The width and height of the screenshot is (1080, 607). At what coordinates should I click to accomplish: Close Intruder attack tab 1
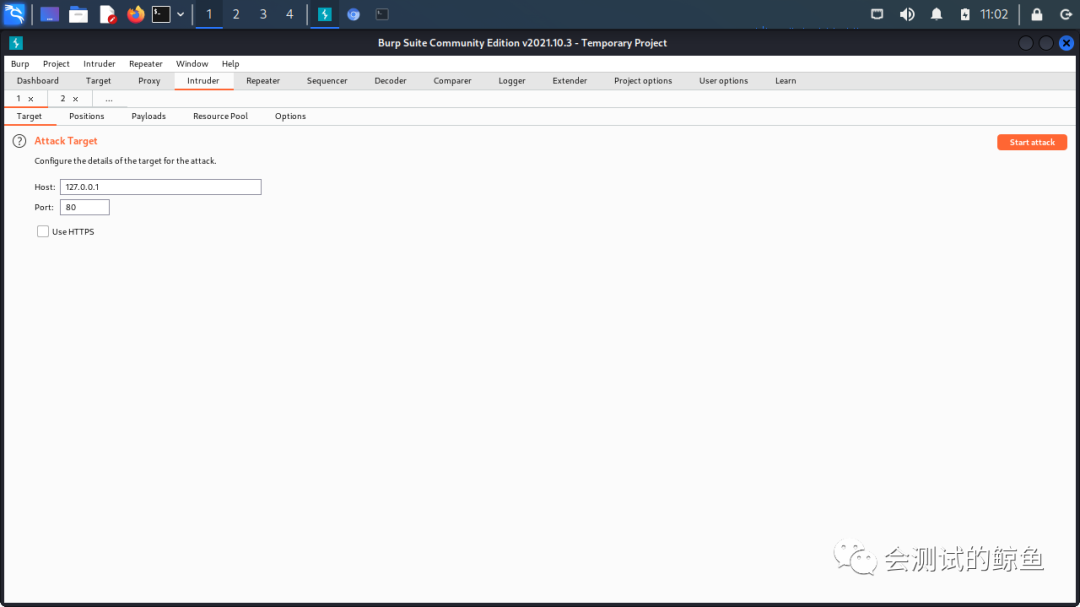click(31, 99)
